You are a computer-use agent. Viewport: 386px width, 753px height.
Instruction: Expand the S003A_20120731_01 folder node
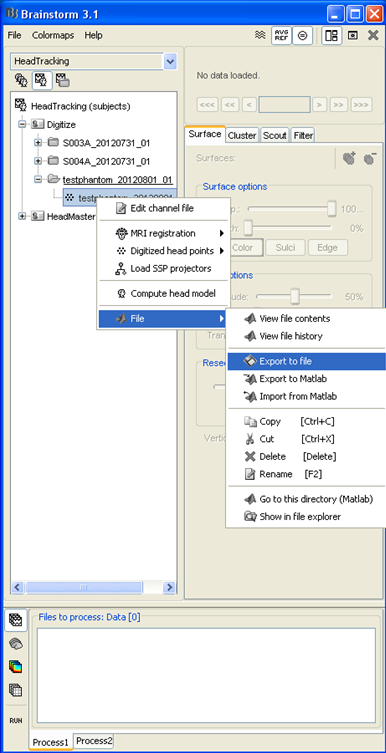[x=38, y=143]
